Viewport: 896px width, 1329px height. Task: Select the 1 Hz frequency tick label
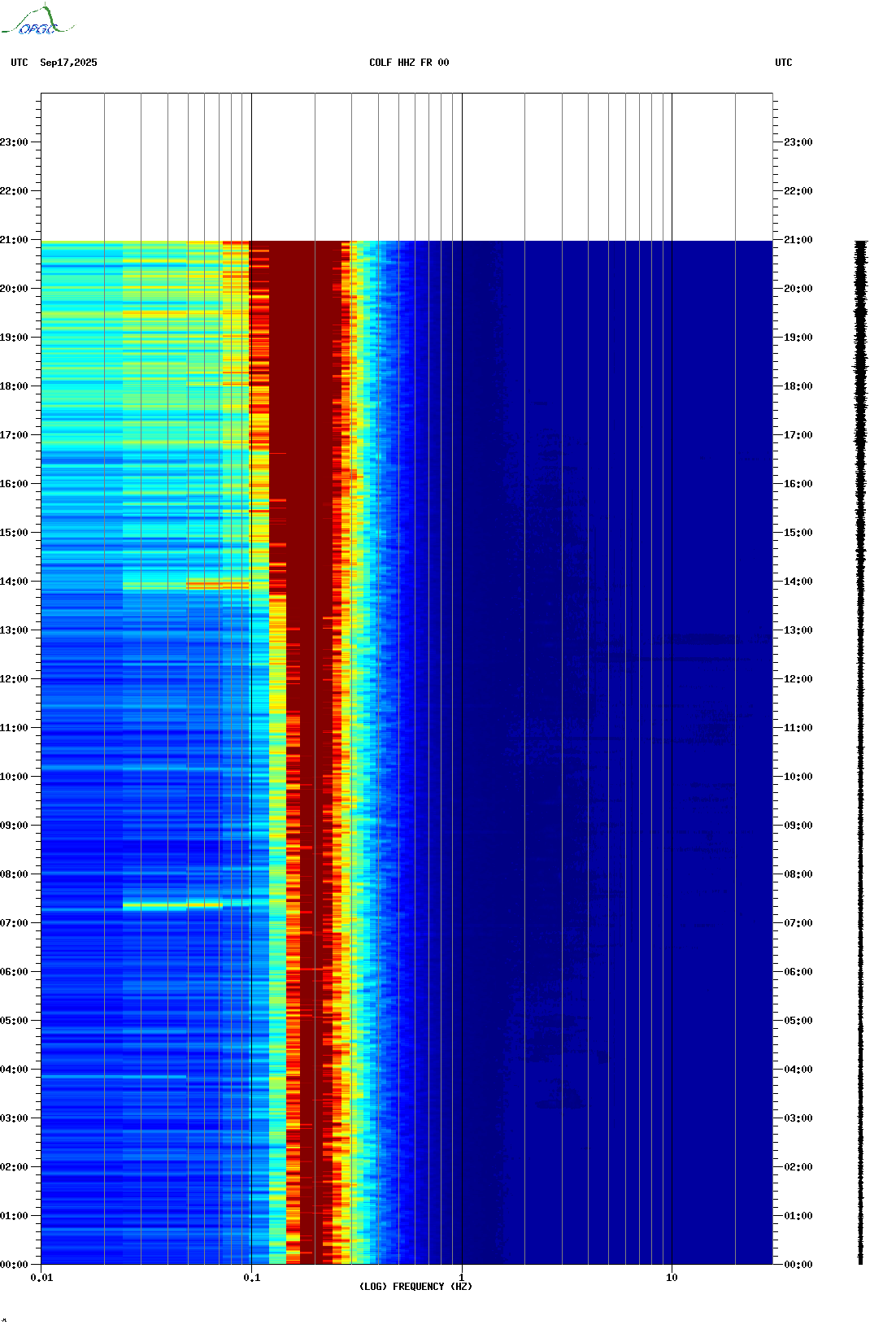462,1278
